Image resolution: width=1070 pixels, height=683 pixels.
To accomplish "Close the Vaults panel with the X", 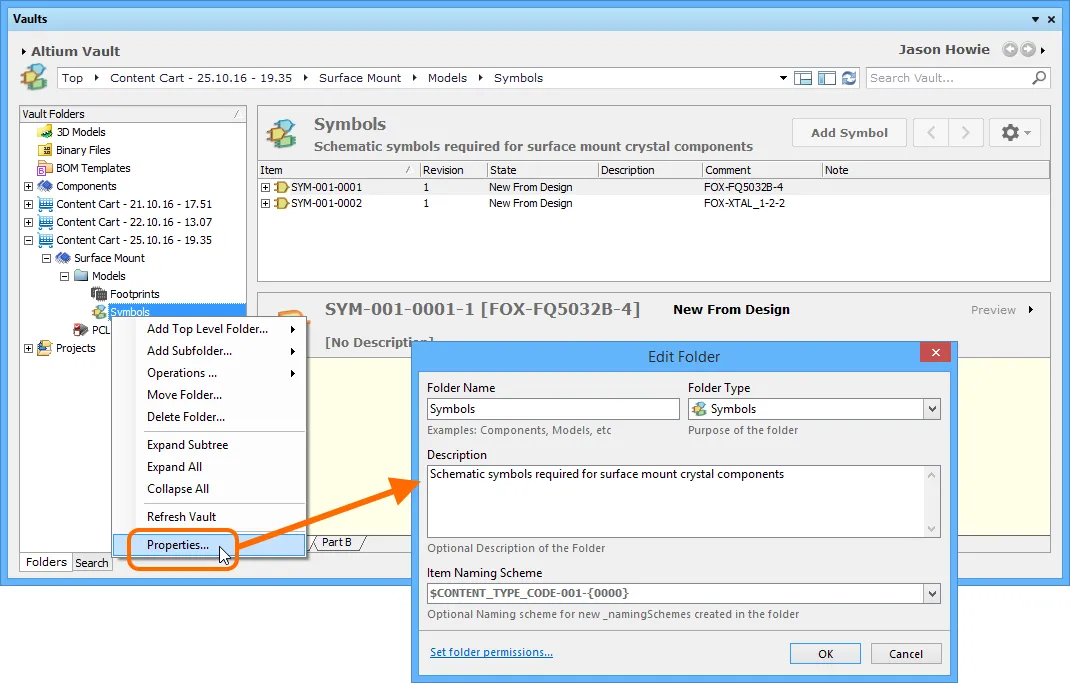I will [x=1052, y=19].
